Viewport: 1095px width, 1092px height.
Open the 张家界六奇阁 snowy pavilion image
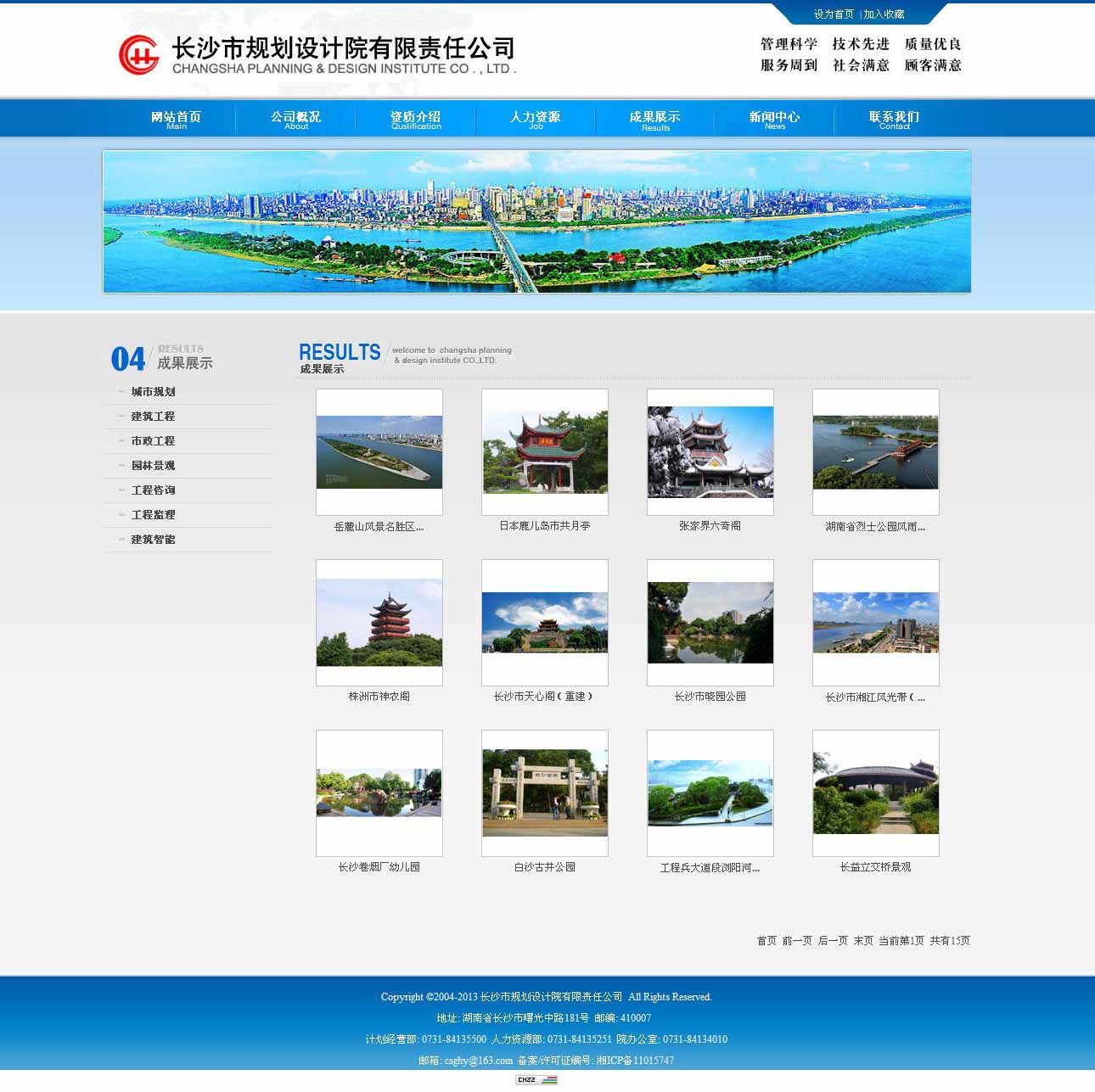coord(710,452)
